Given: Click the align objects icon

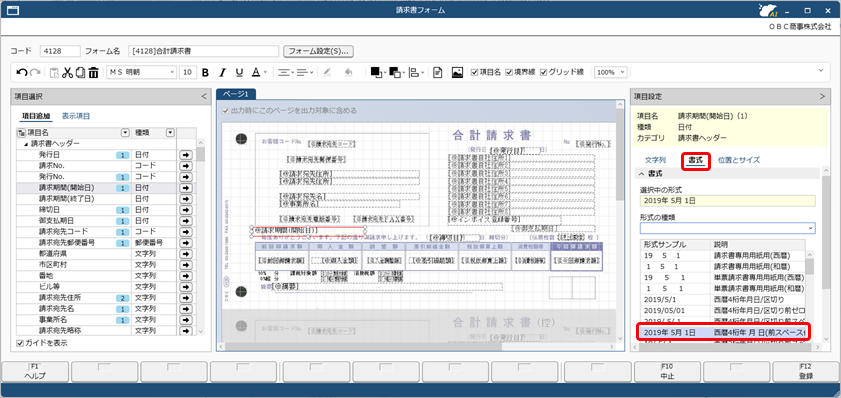Looking at the screenshot, I should click(414, 72).
